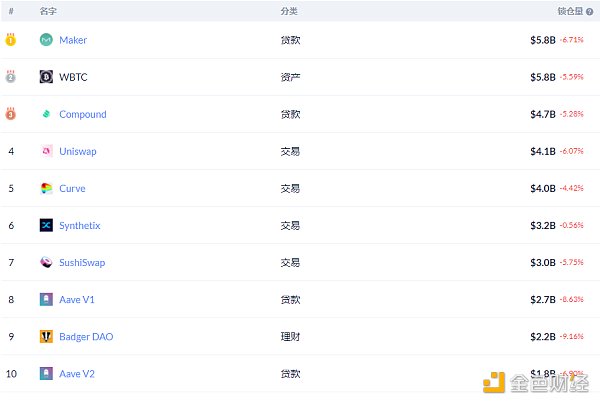This screenshot has width=600, height=404.
Task: Click the help icon beside 锁仓量 header
Action: pyautogui.click(x=590, y=11)
